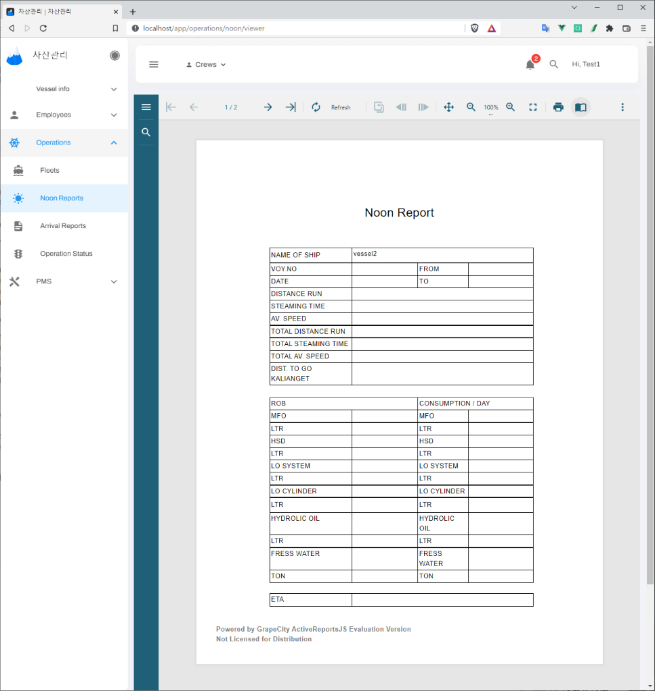Click the app logo in sidebar
The image size is (655, 691).
pos(15,56)
